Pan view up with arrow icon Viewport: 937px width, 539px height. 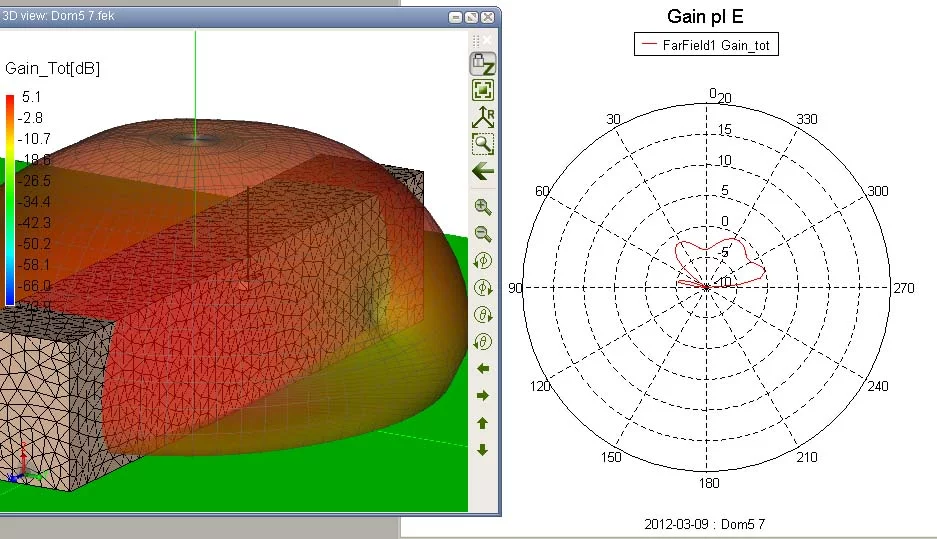click(483, 423)
